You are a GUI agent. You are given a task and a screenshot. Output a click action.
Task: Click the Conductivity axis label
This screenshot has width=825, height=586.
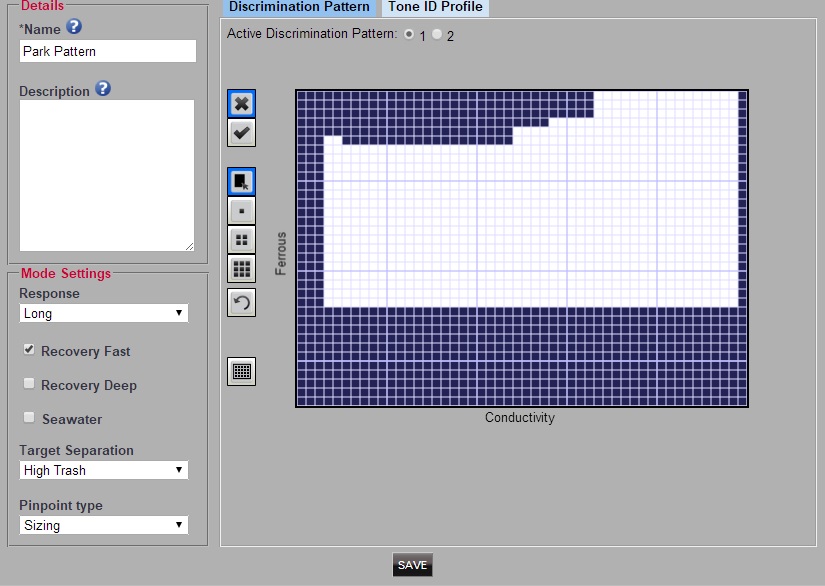520,417
